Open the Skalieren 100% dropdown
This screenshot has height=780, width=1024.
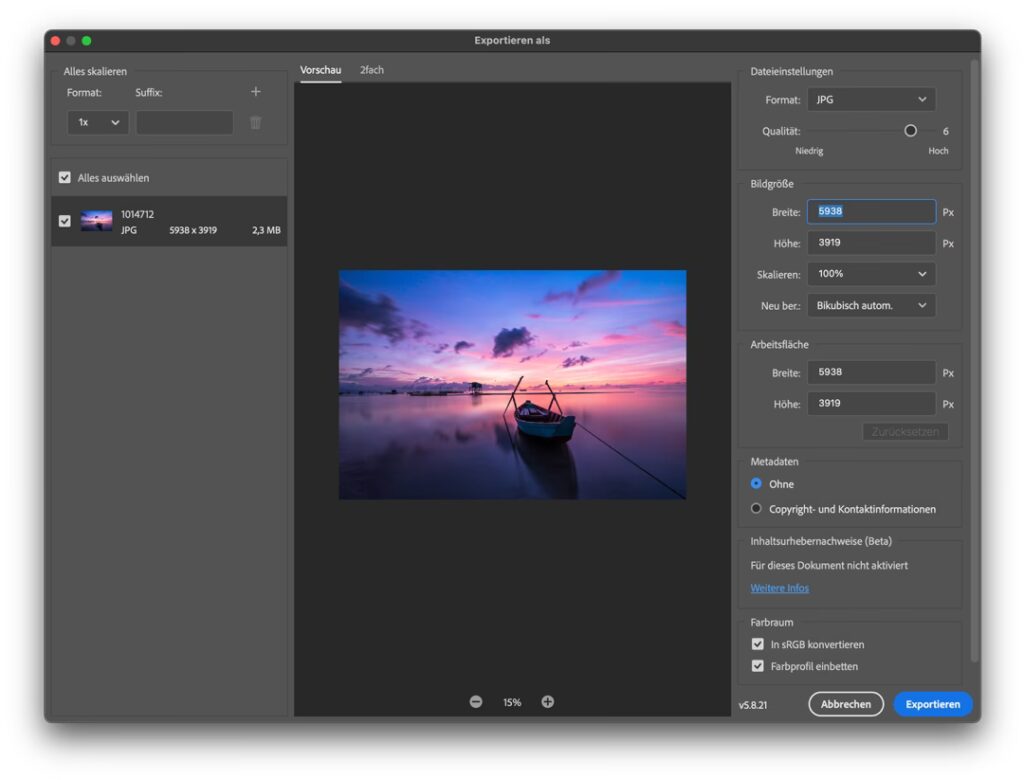click(871, 274)
